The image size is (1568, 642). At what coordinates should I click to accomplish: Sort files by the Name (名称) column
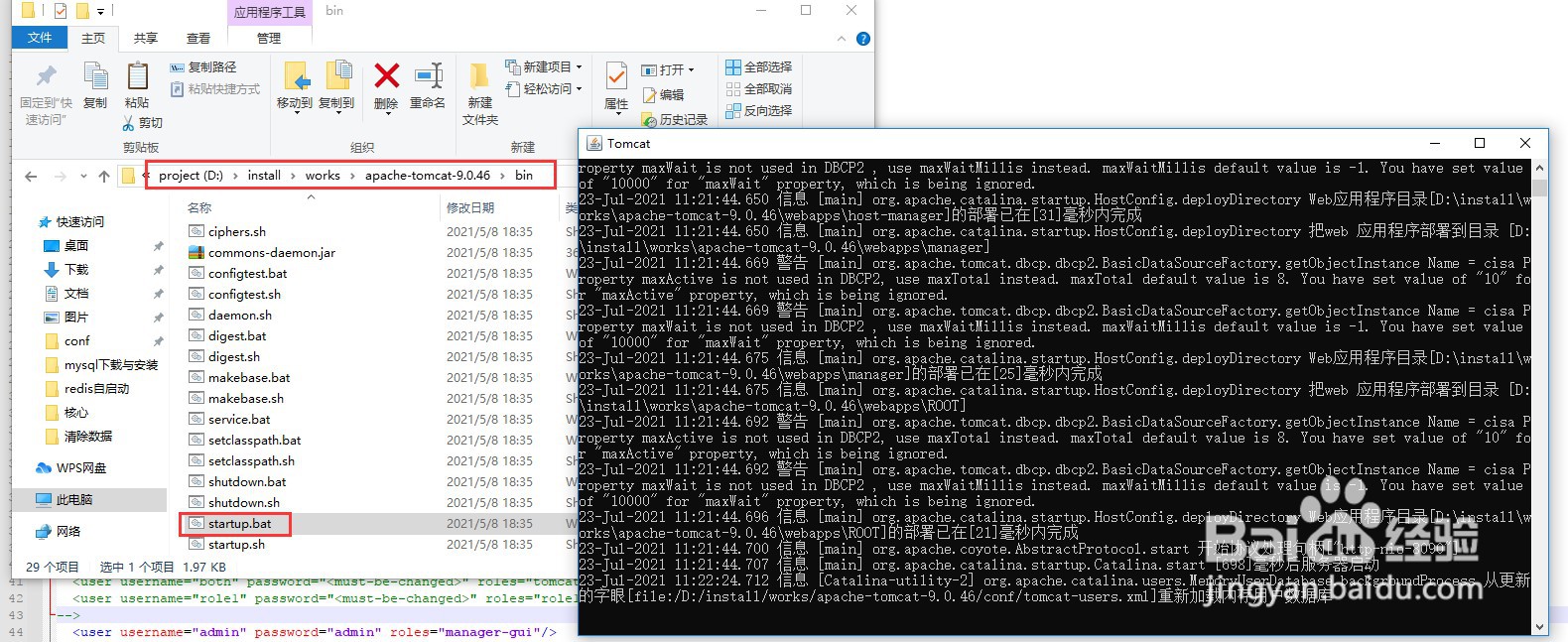pos(199,208)
